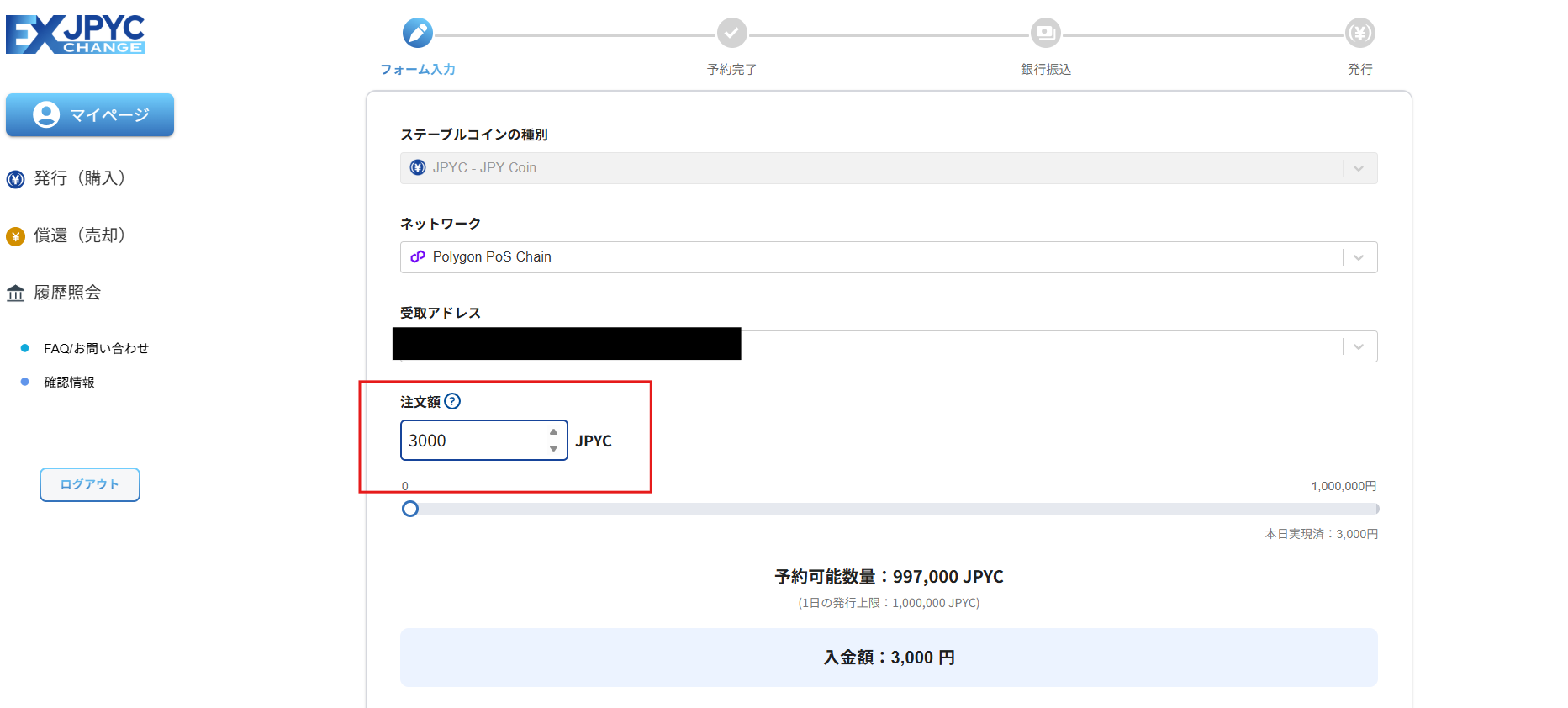Click 入金額：3,000 円 banner
The width and height of the screenshot is (1568, 708).
[889, 658]
